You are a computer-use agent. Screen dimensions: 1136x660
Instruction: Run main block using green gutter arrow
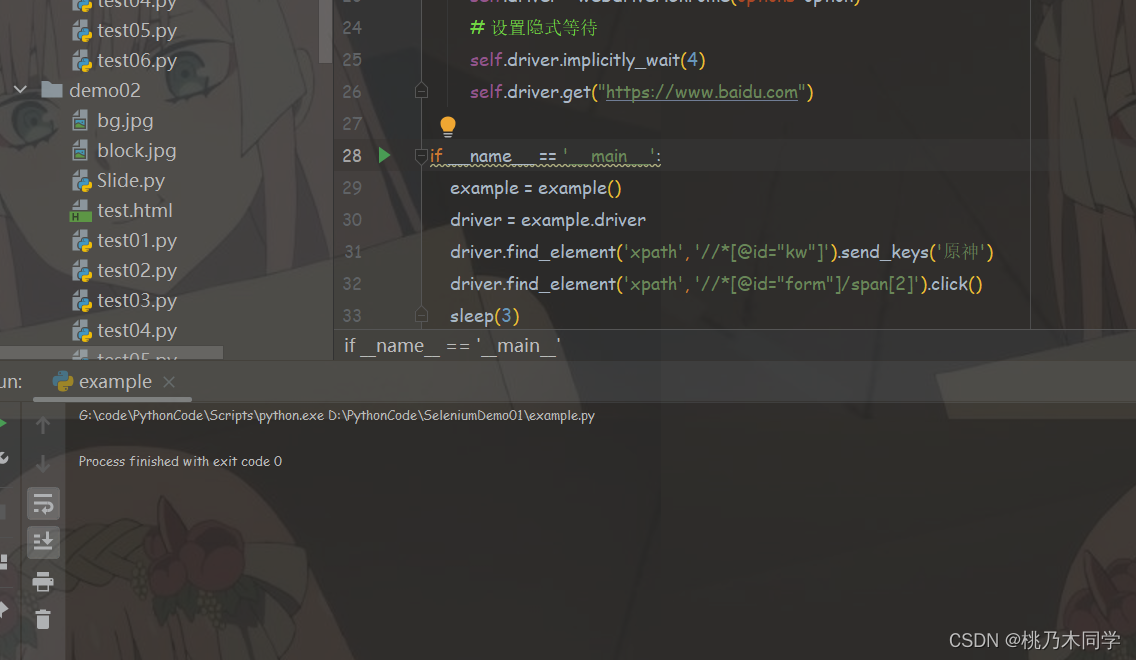click(x=384, y=155)
